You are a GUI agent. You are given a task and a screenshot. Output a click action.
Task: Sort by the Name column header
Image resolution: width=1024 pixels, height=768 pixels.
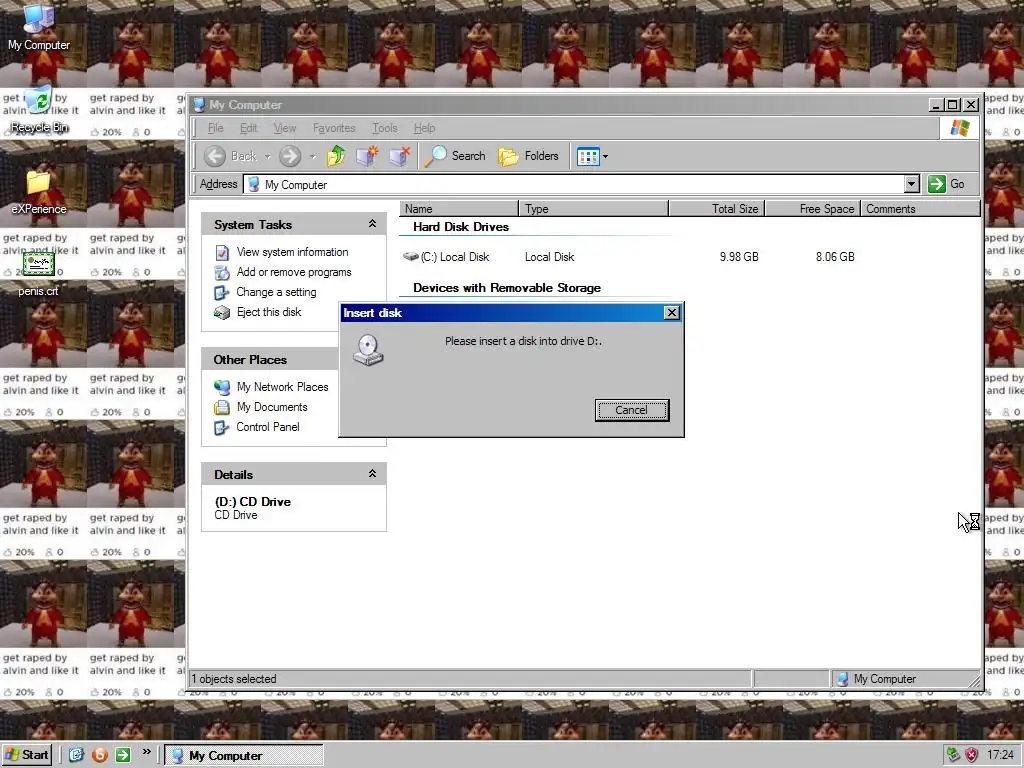458,209
